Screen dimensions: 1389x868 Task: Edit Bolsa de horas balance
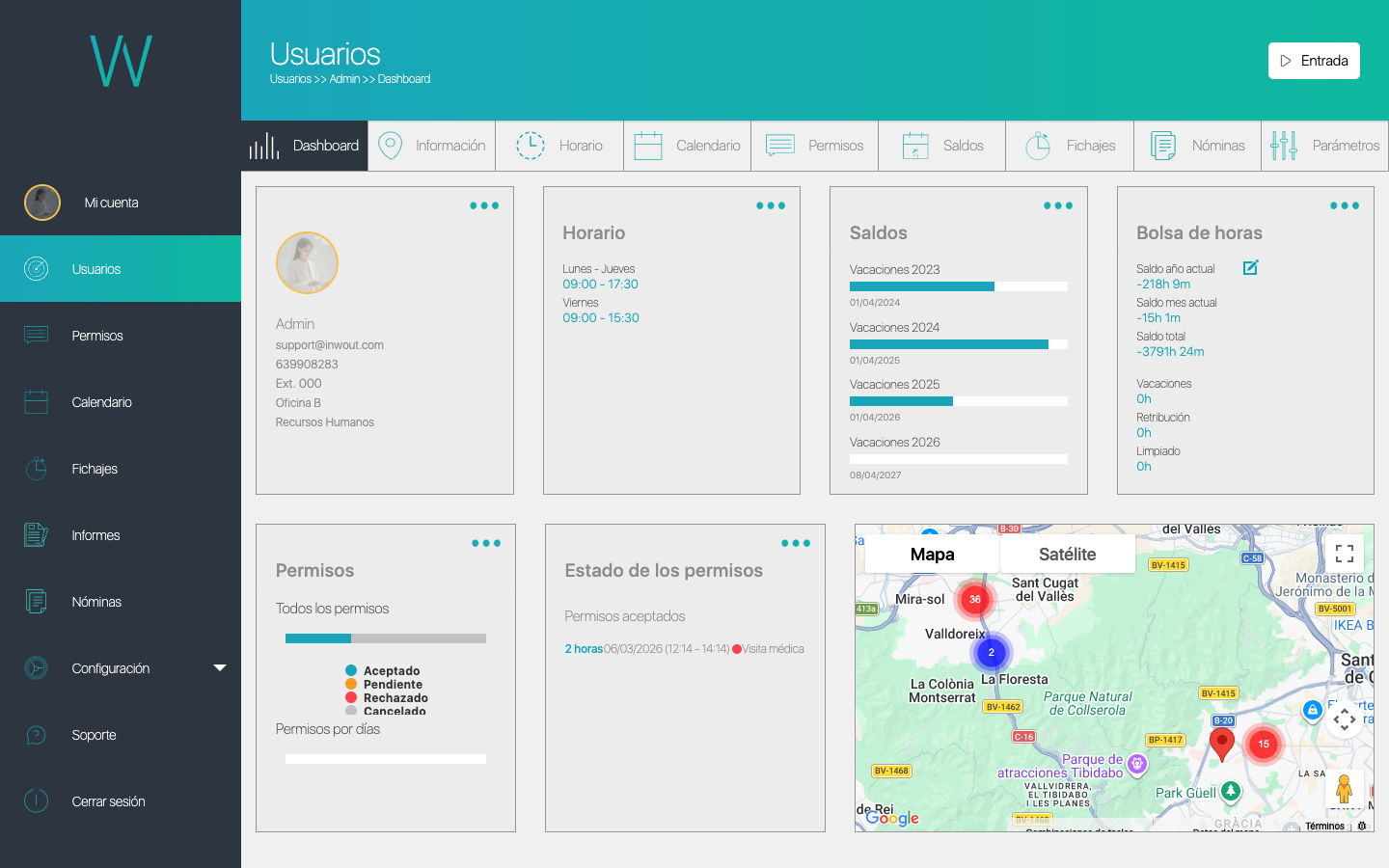[x=1250, y=268]
